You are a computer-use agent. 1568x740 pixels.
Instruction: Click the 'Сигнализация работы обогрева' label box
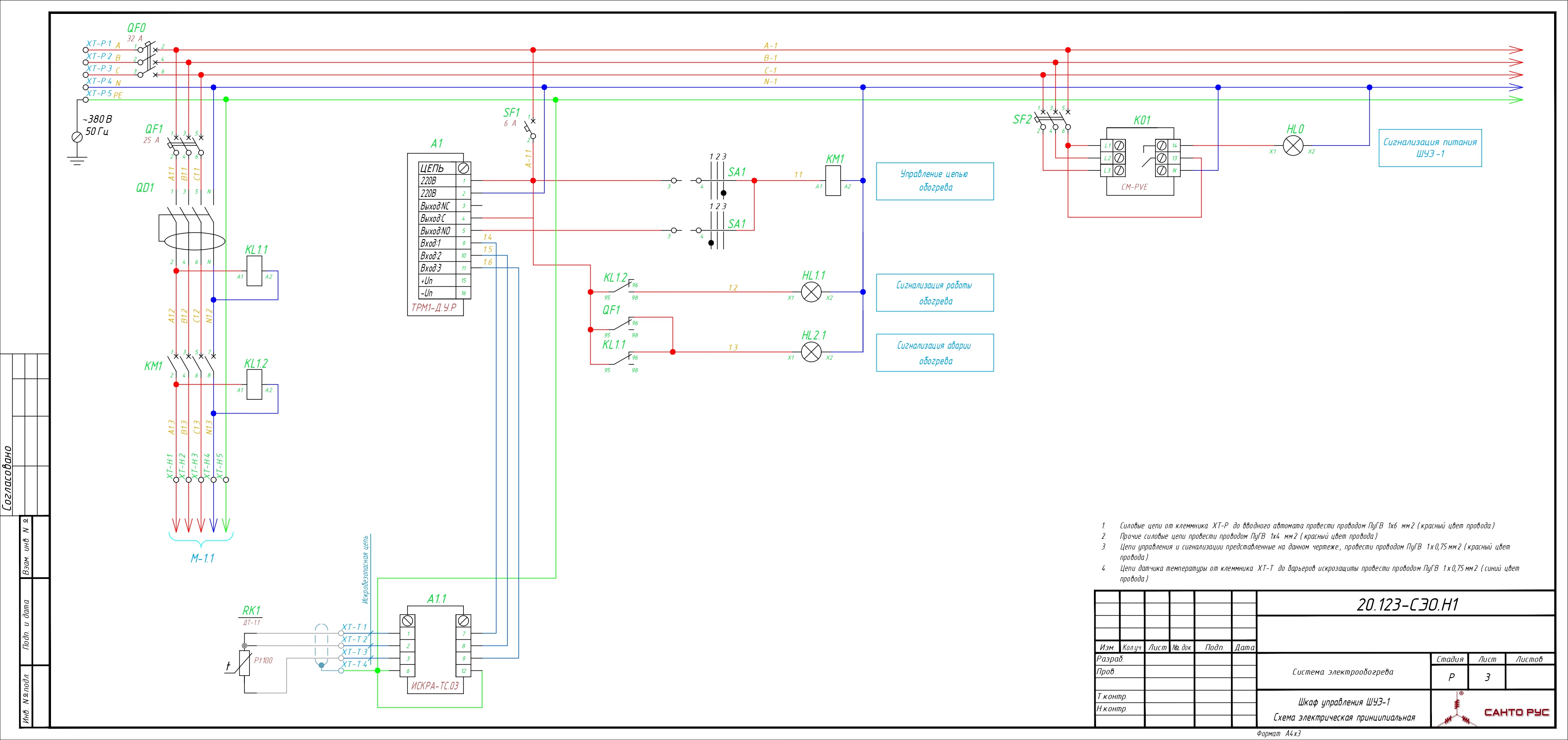[934, 293]
